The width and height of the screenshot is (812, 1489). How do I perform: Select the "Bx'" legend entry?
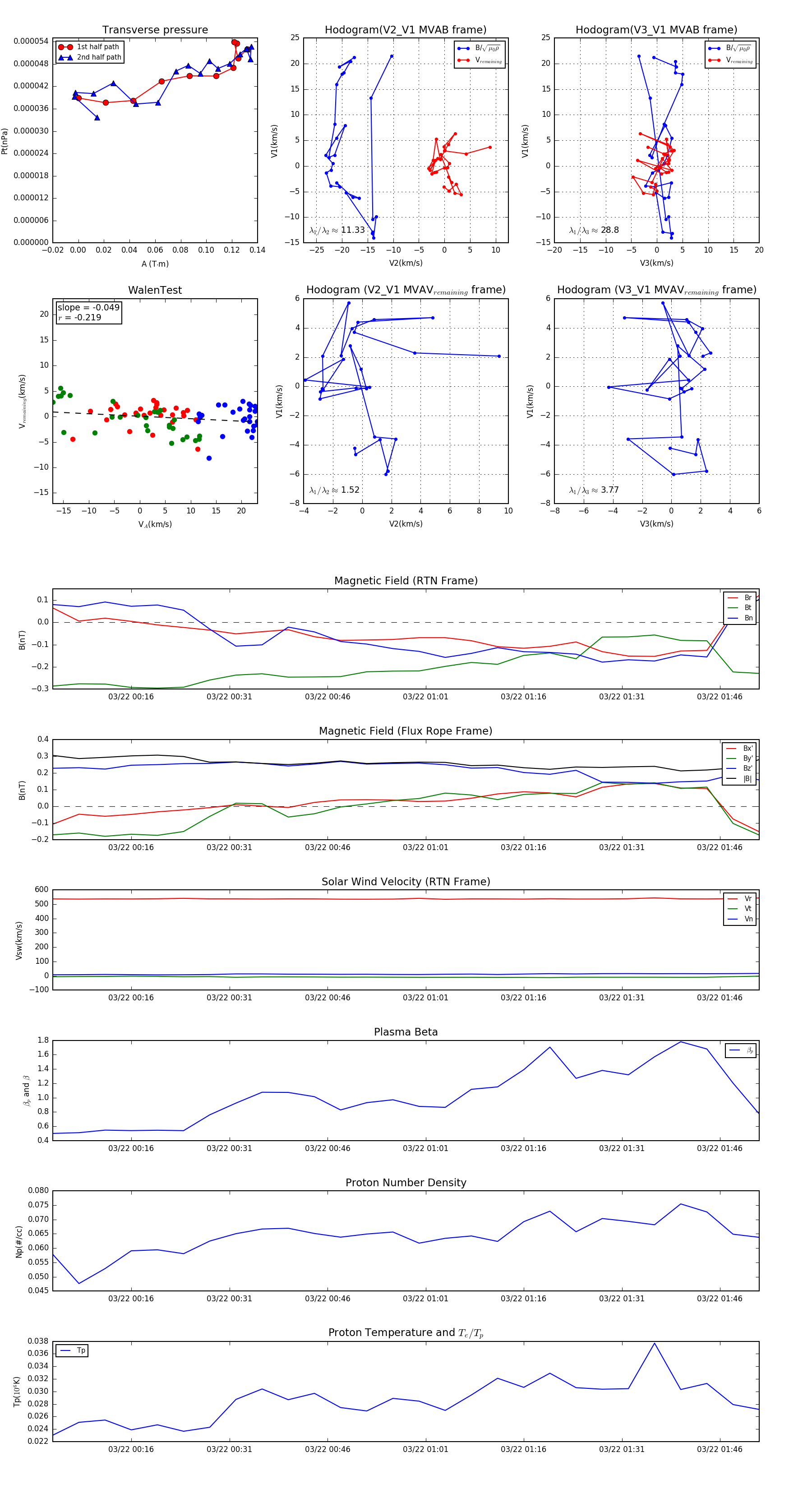739,748
